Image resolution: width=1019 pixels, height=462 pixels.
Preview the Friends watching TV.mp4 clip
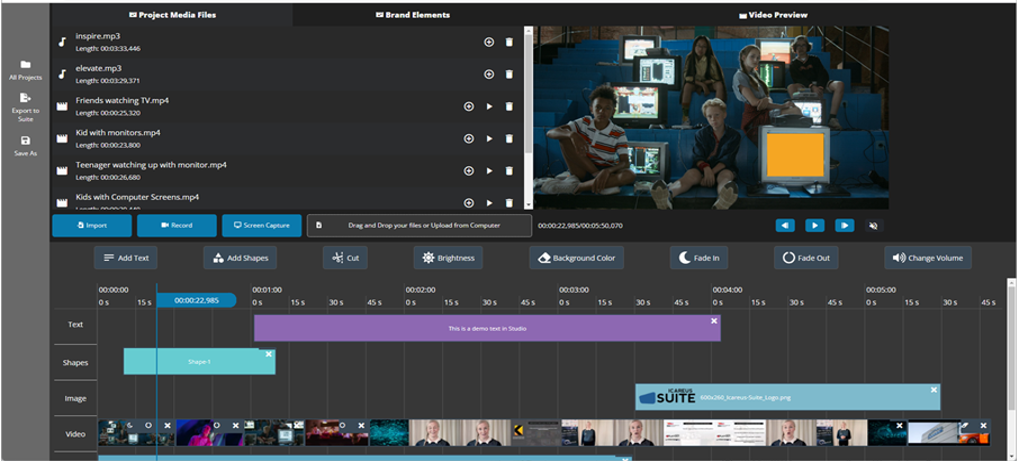[489, 106]
